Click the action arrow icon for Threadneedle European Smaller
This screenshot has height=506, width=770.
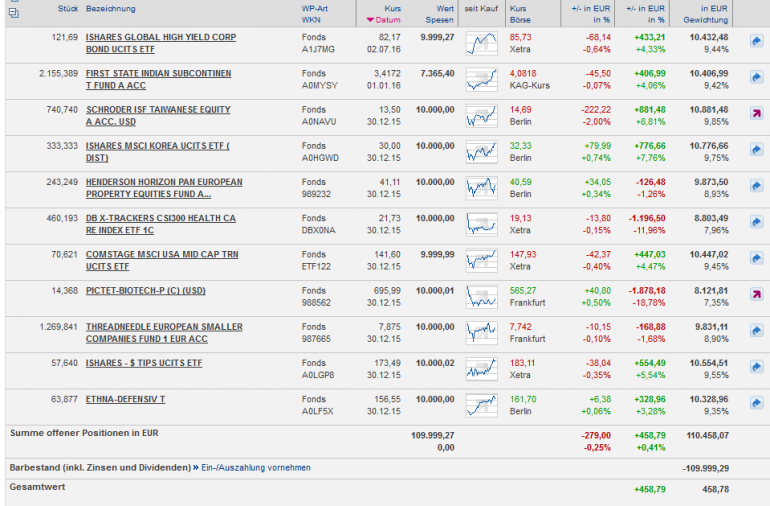[756, 331]
